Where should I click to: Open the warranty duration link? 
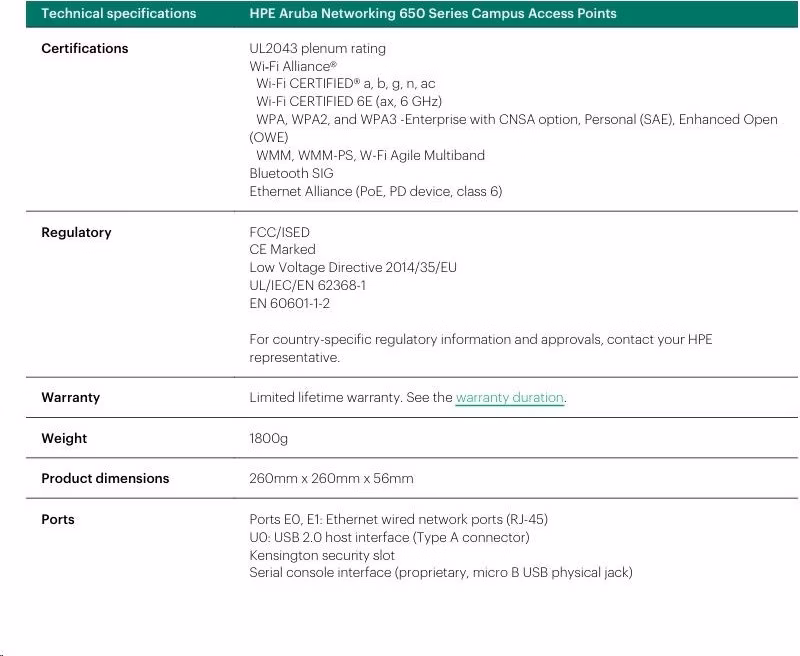(509, 397)
